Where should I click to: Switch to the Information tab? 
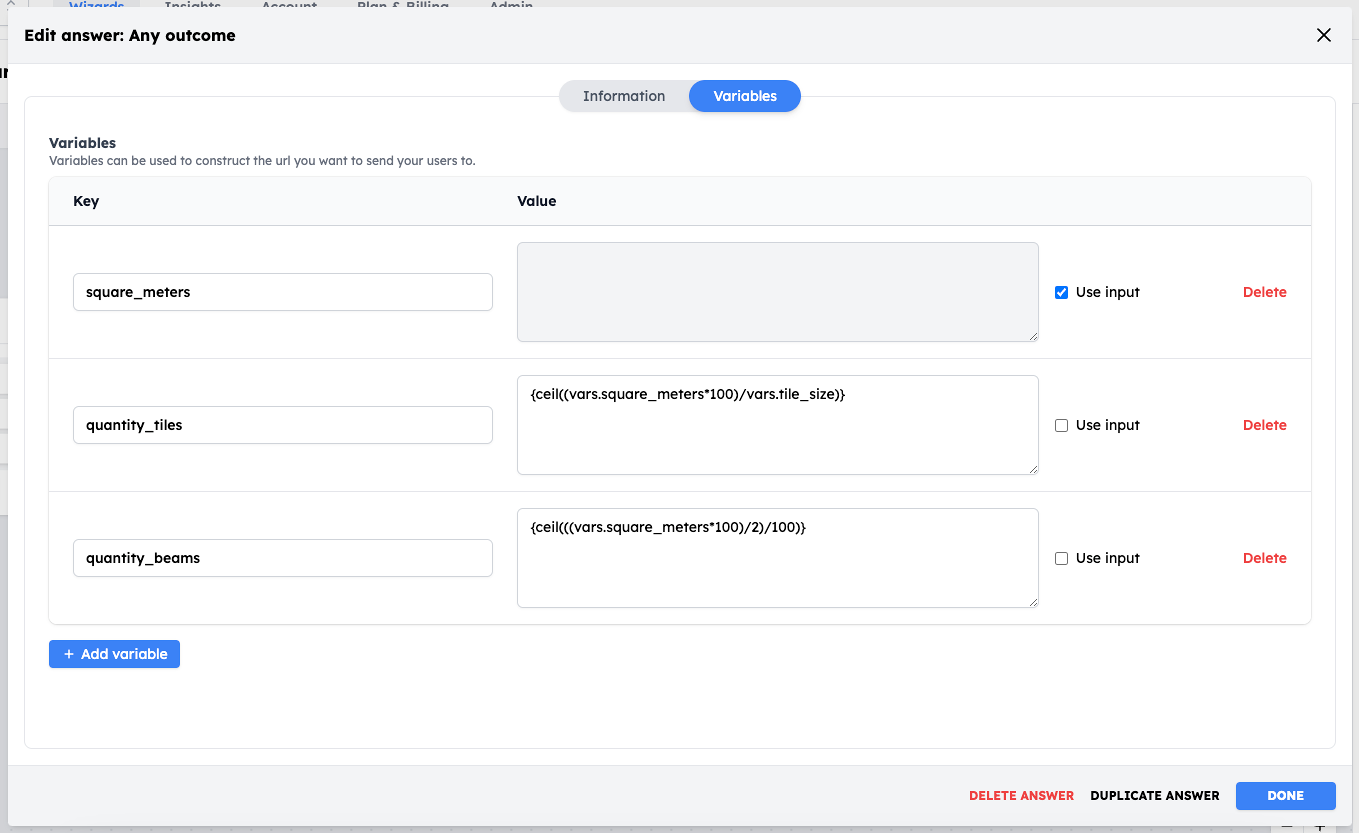pos(624,96)
